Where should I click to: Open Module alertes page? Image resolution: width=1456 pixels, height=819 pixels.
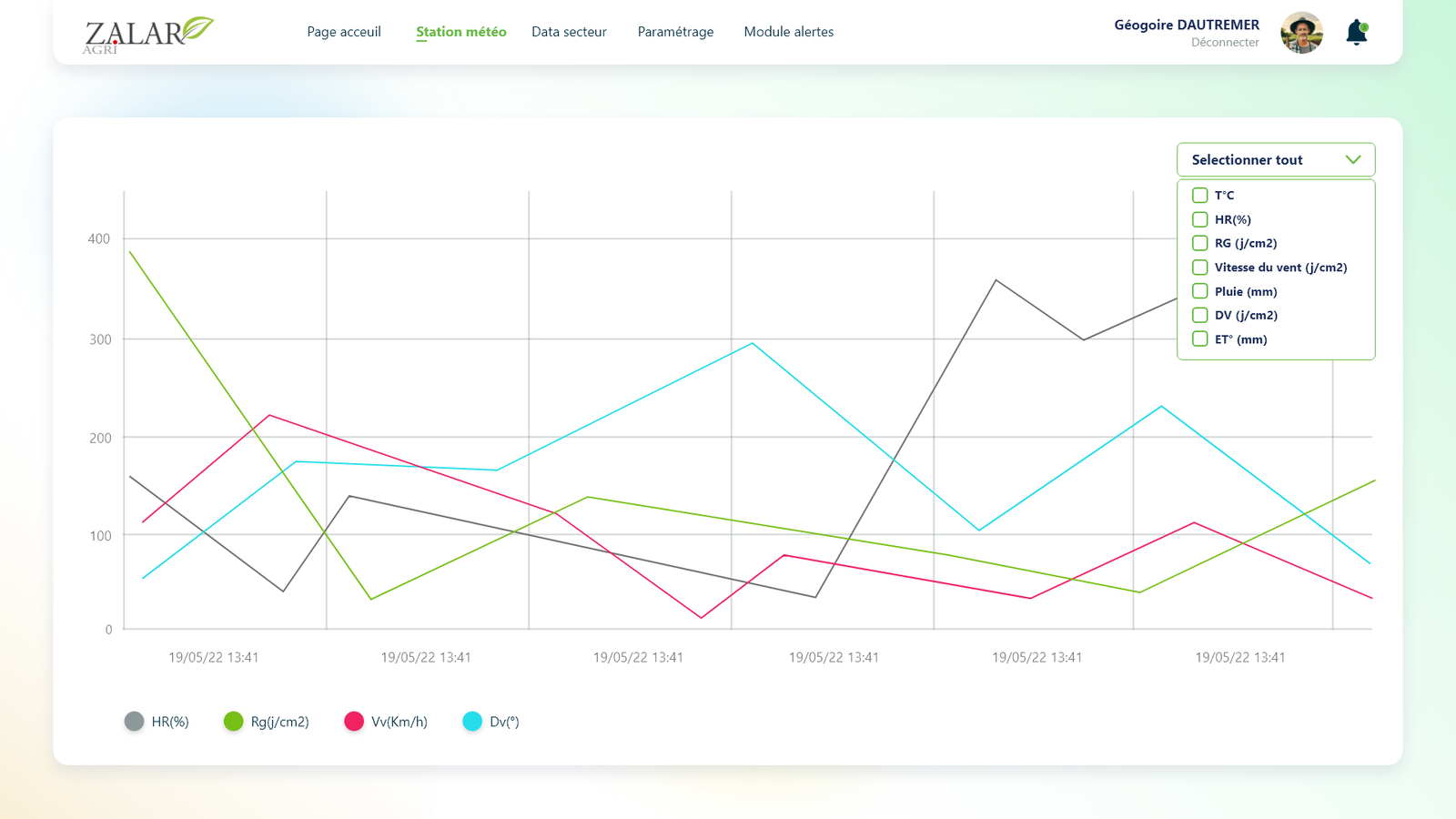(x=788, y=32)
